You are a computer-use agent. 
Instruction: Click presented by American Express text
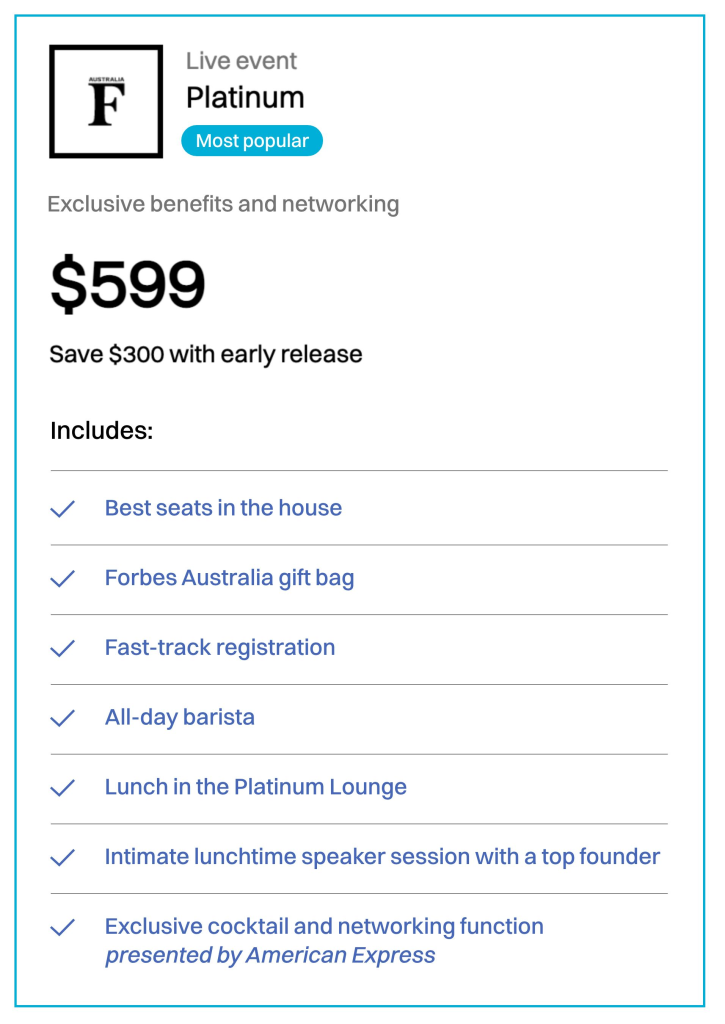click(x=270, y=956)
